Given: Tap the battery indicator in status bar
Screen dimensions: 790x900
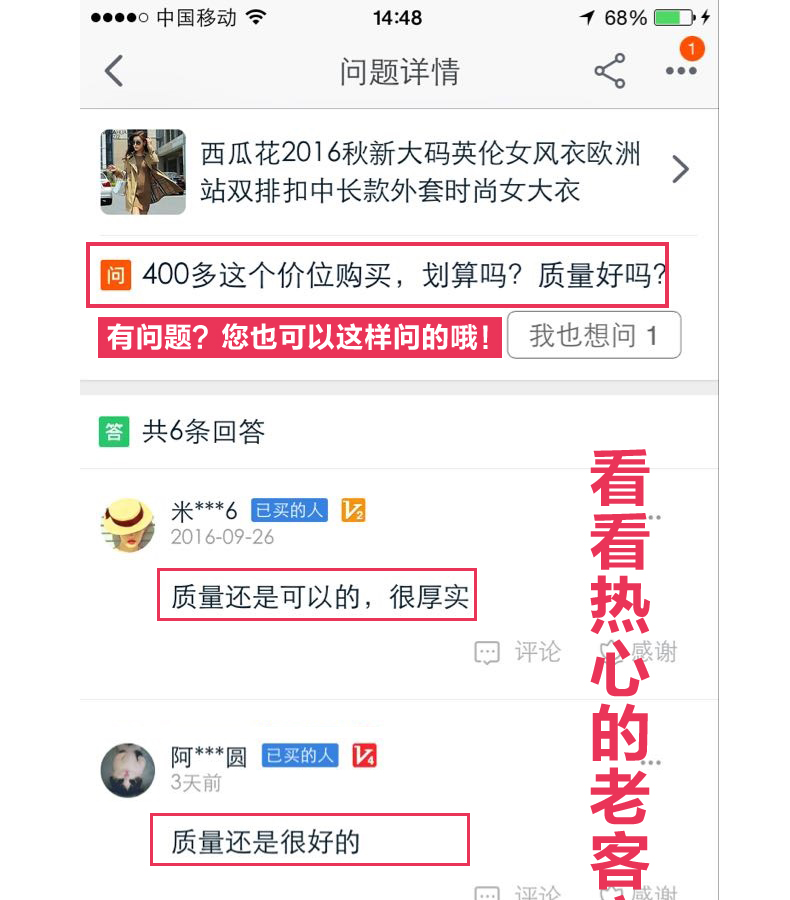Looking at the screenshot, I should tap(675, 18).
